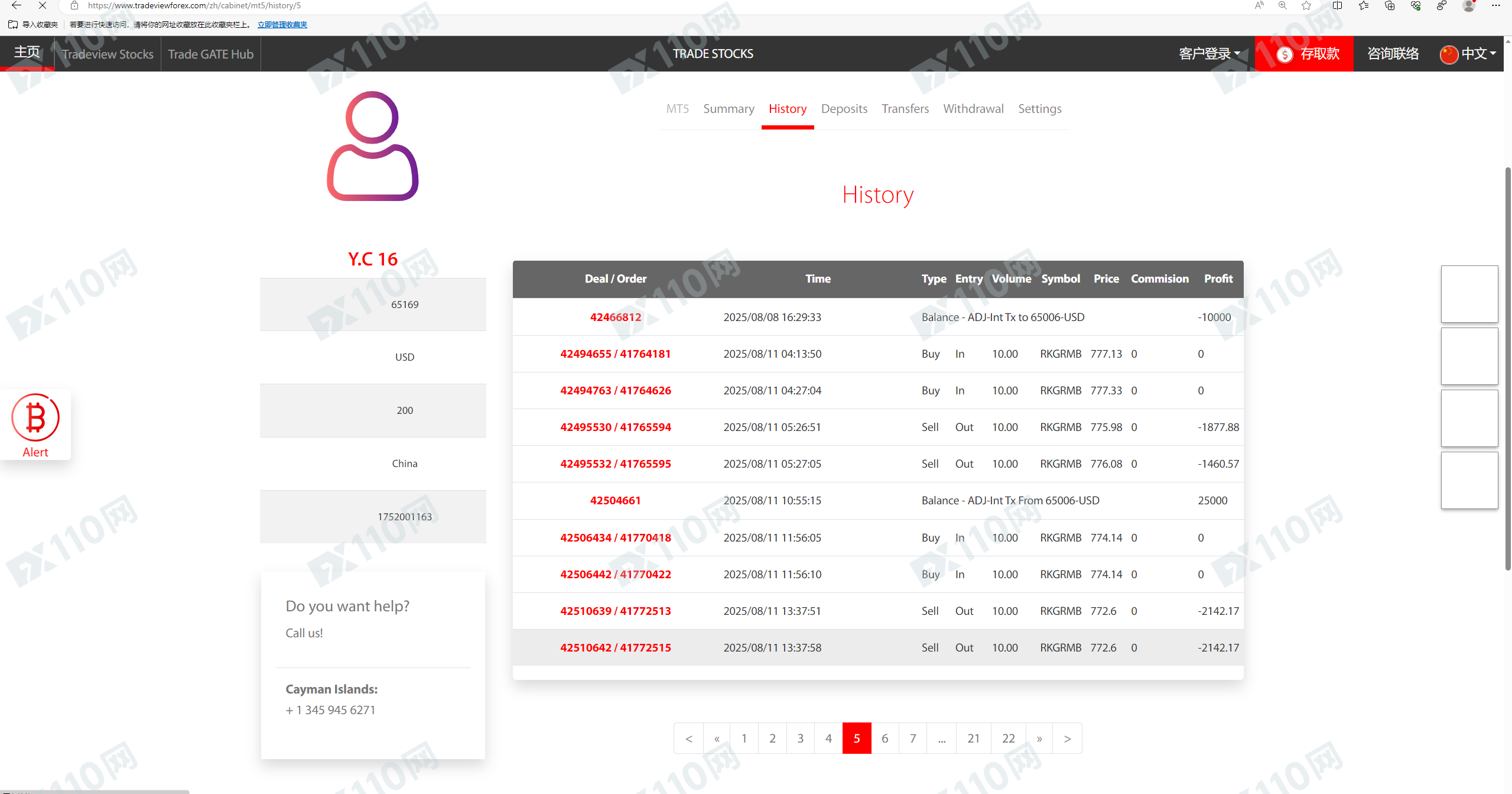
Task: Click the Bitcoin Alert icon
Action: click(x=35, y=418)
